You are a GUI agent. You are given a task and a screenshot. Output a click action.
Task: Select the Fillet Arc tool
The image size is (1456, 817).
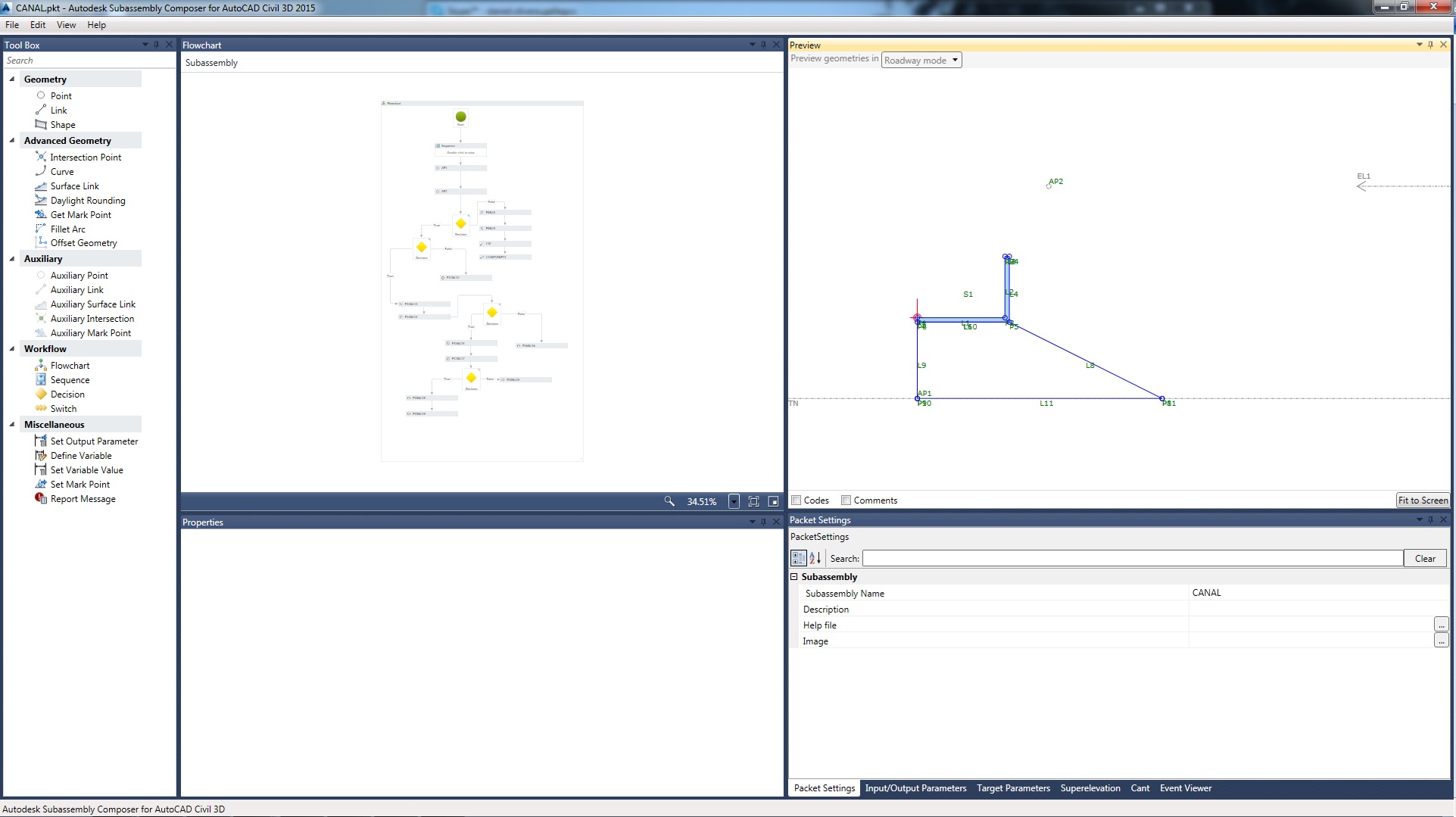(x=67, y=229)
